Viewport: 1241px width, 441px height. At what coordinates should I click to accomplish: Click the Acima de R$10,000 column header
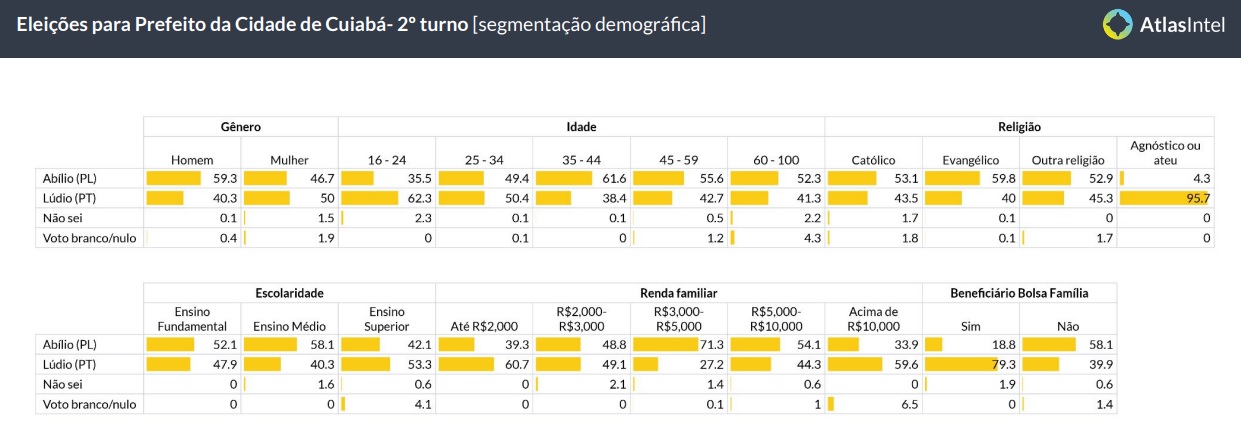873,318
